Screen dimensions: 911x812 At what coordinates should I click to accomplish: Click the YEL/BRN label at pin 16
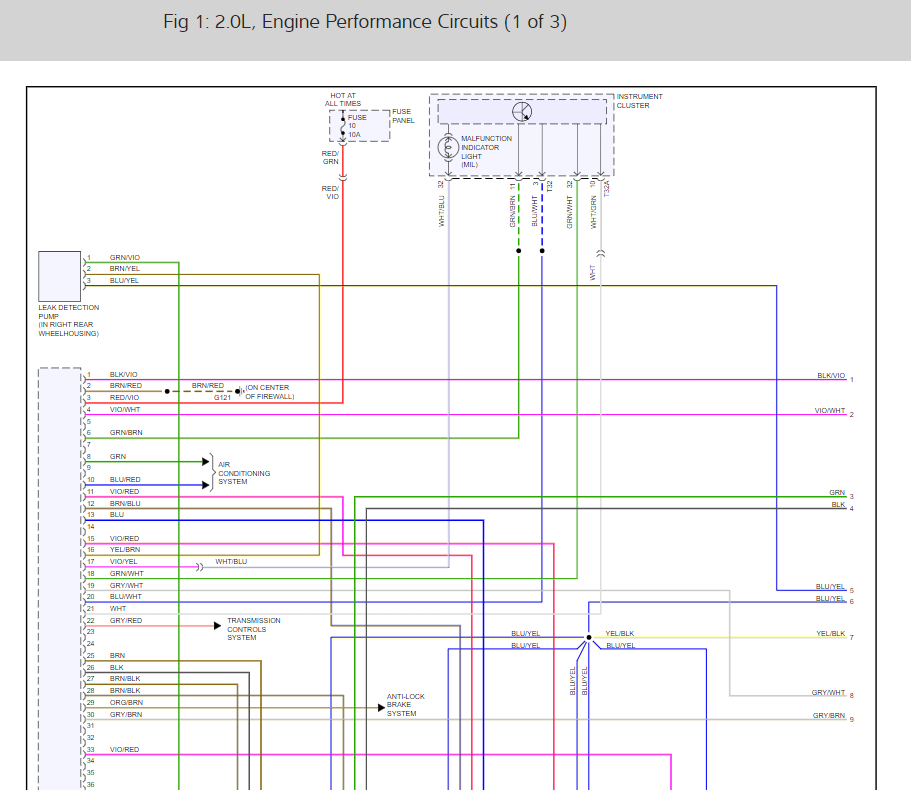(125, 549)
